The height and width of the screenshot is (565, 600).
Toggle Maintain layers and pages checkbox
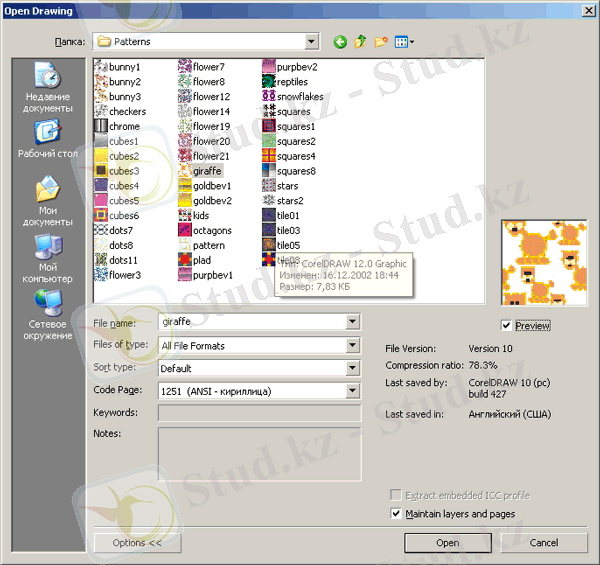[396, 513]
